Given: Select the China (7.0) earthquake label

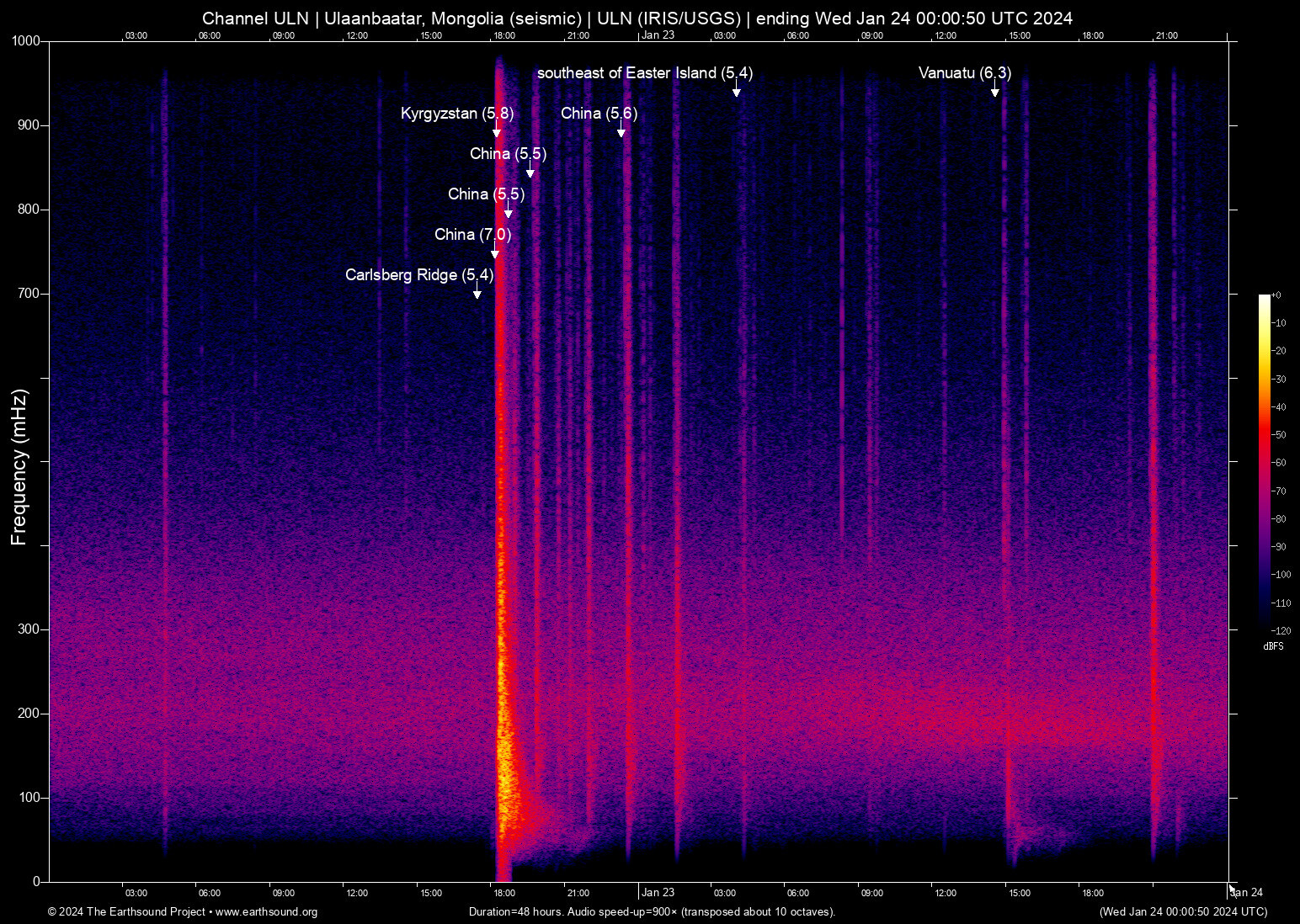Looking at the screenshot, I should point(472,235).
